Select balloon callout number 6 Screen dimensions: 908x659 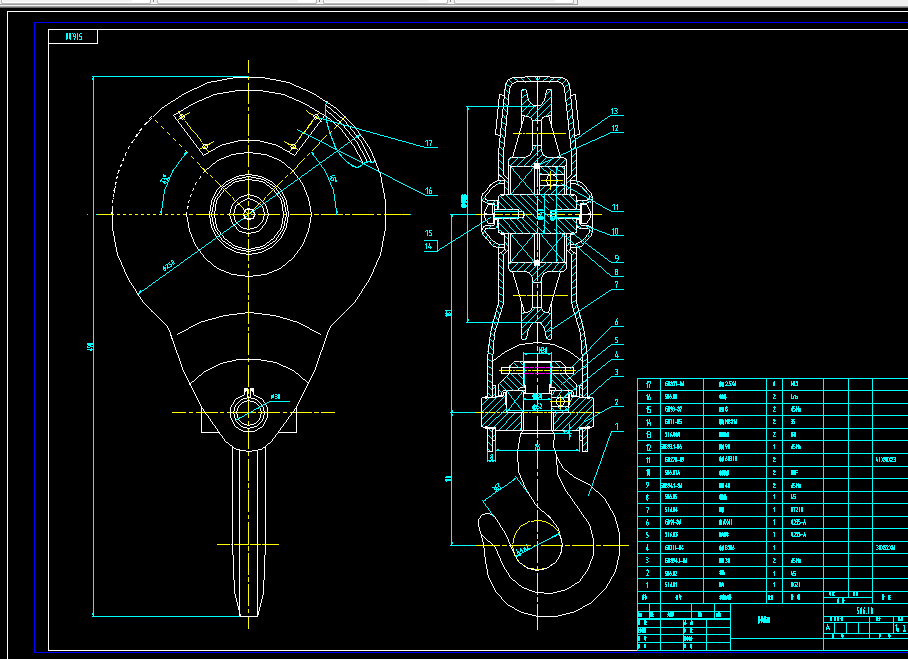[616, 321]
